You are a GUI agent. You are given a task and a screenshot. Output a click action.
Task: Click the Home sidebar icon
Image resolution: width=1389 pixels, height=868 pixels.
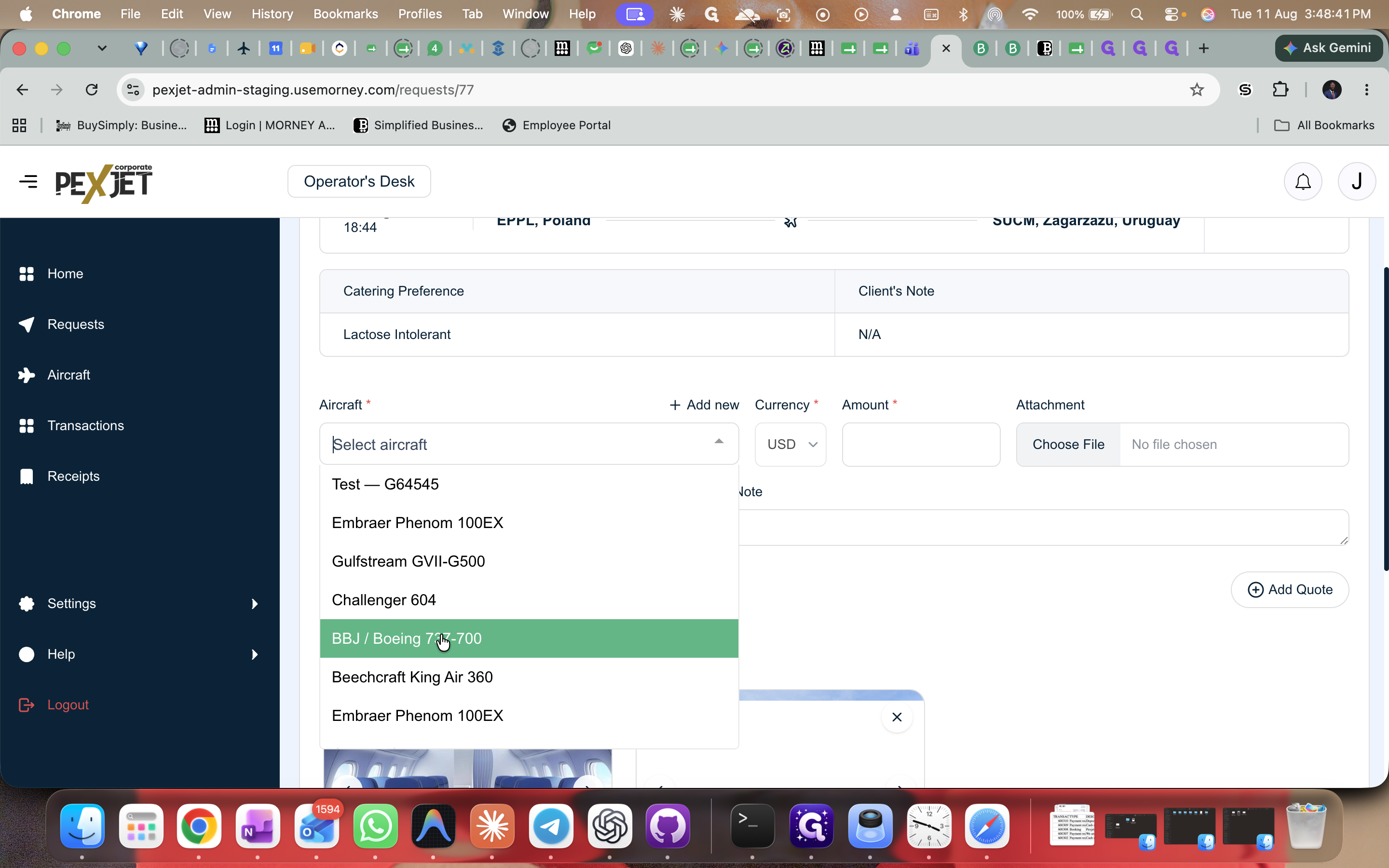click(27, 274)
